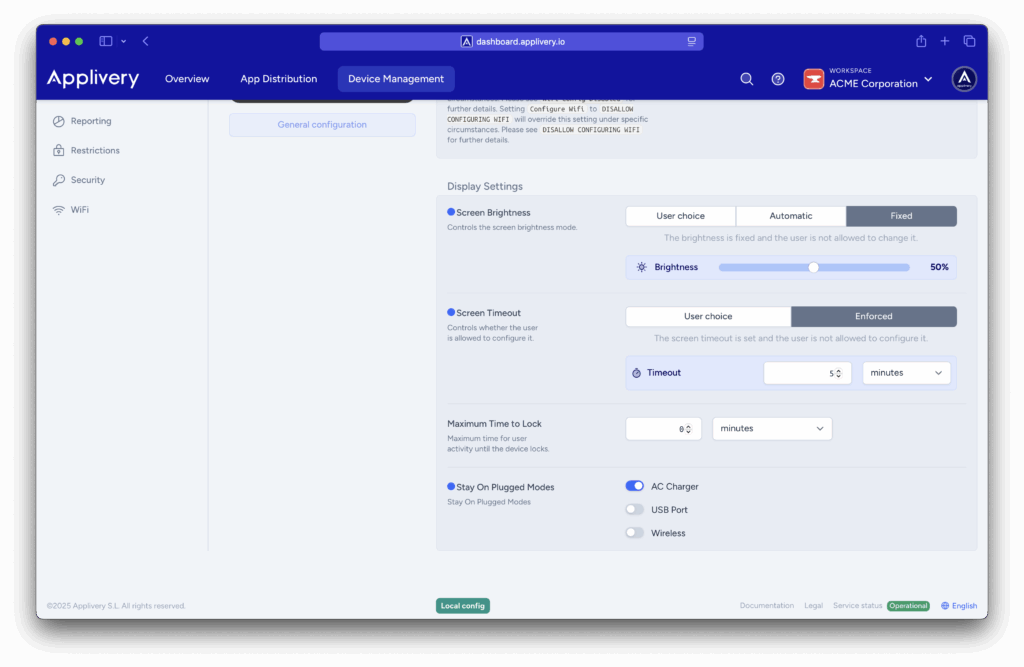1024x667 pixels.
Task: Open the help question mark icon
Action: click(778, 79)
